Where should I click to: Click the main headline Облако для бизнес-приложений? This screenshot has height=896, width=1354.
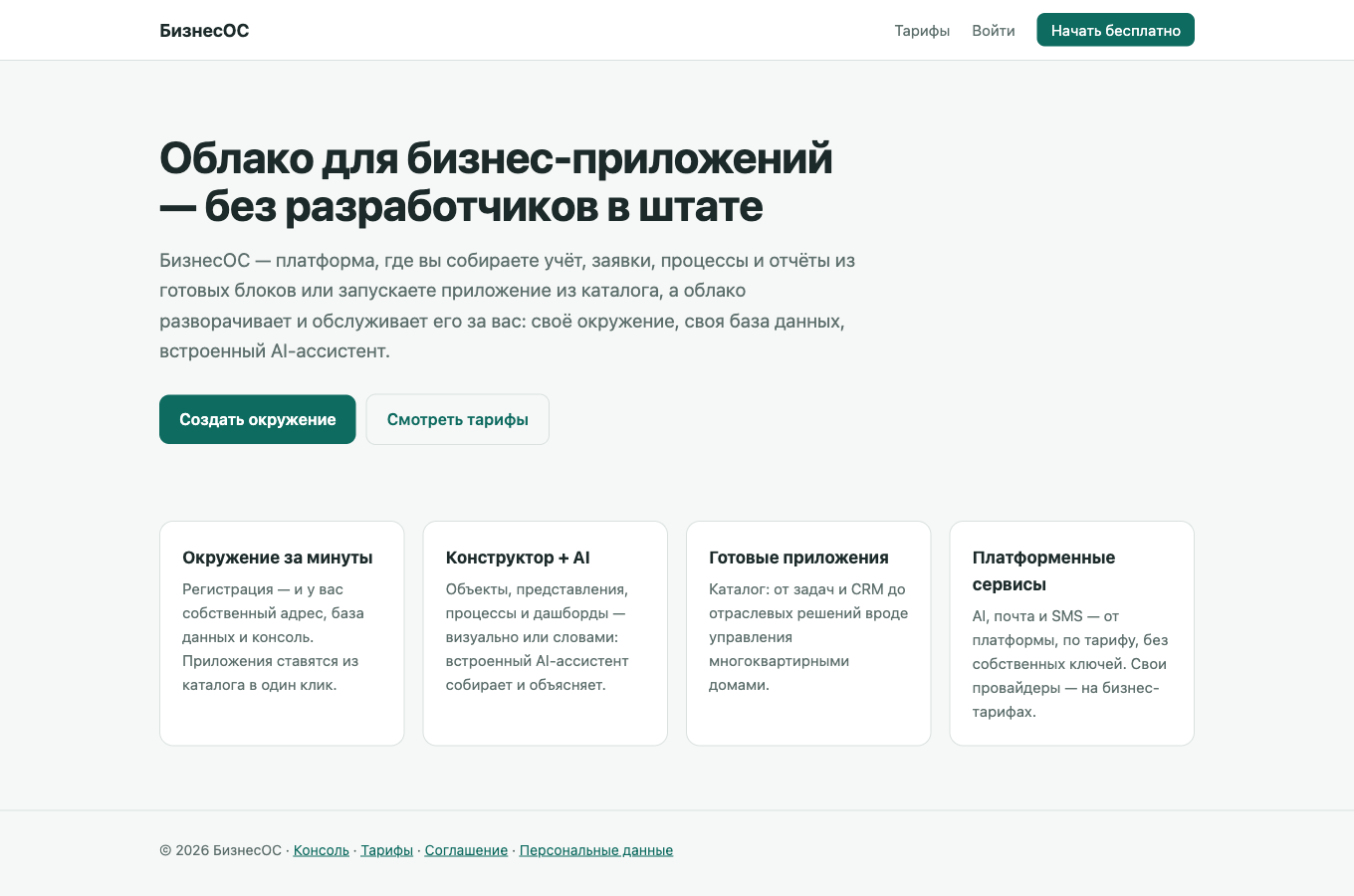[x=496, y=182]
